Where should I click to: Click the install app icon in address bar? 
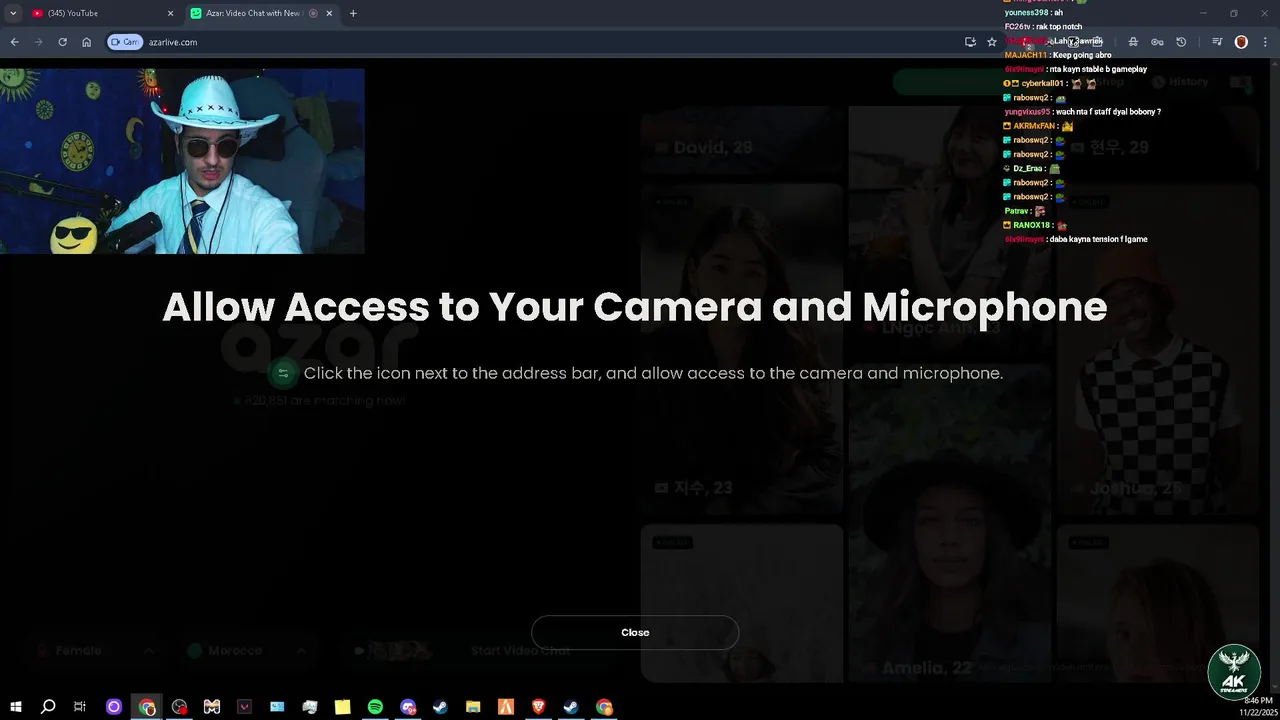pos(970,42)
